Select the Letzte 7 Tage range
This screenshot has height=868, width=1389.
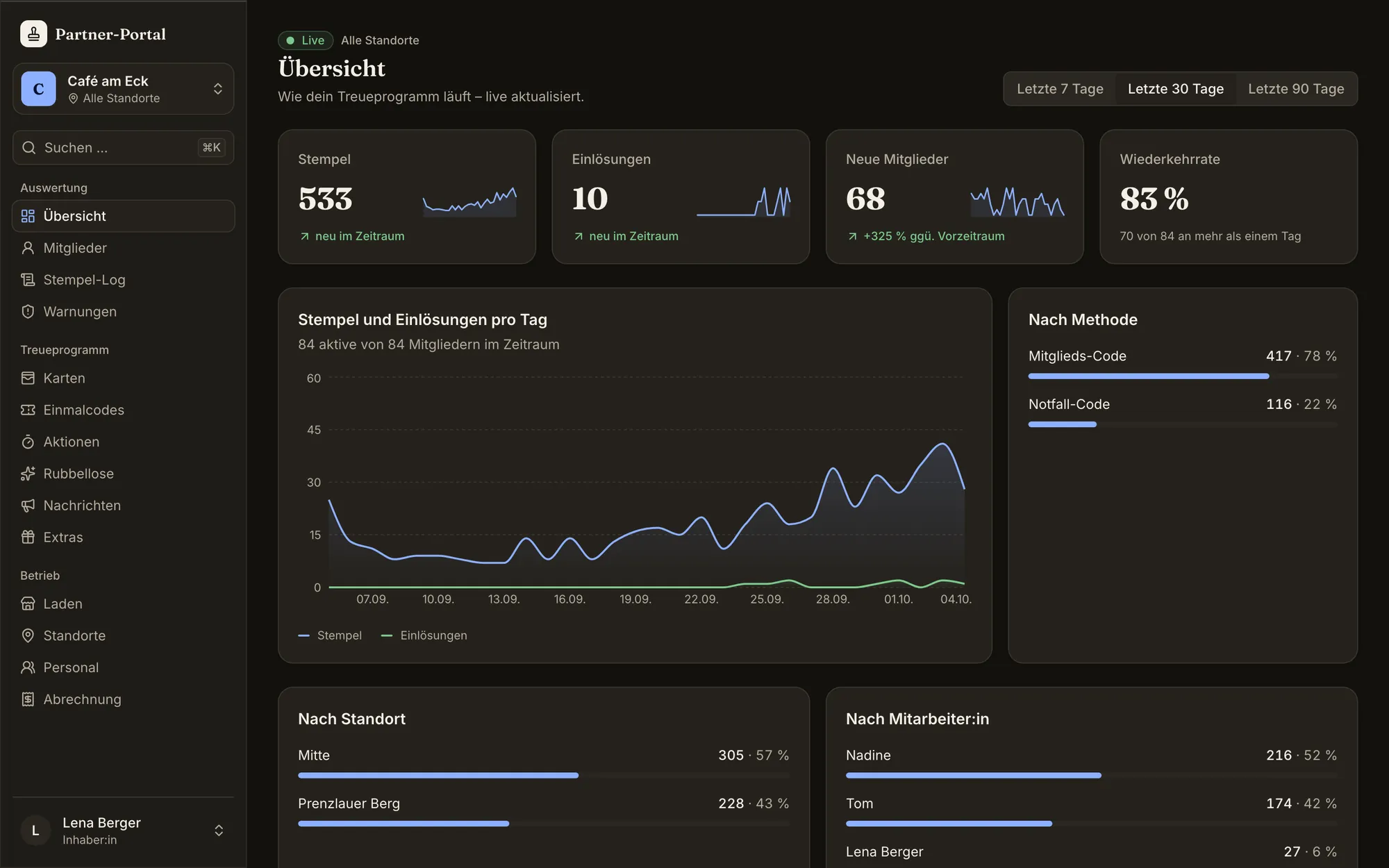(1060, 89)
